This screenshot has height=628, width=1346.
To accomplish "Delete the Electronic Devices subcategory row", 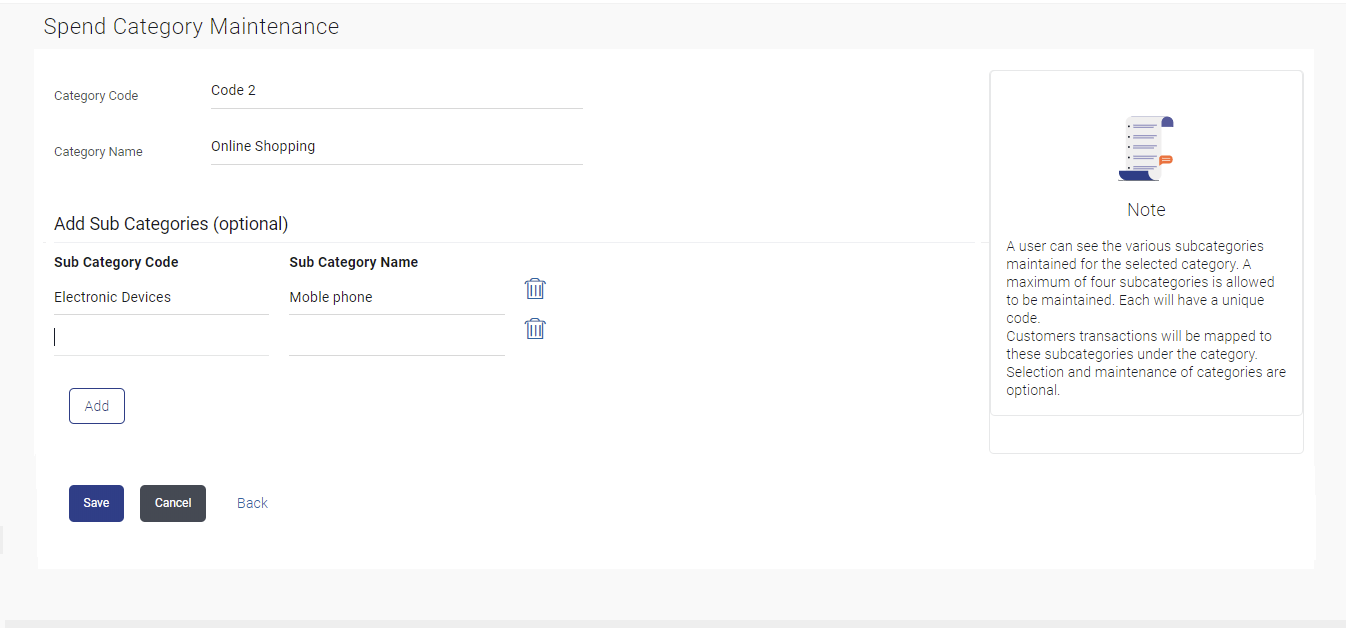I will [x=535, y=289].
